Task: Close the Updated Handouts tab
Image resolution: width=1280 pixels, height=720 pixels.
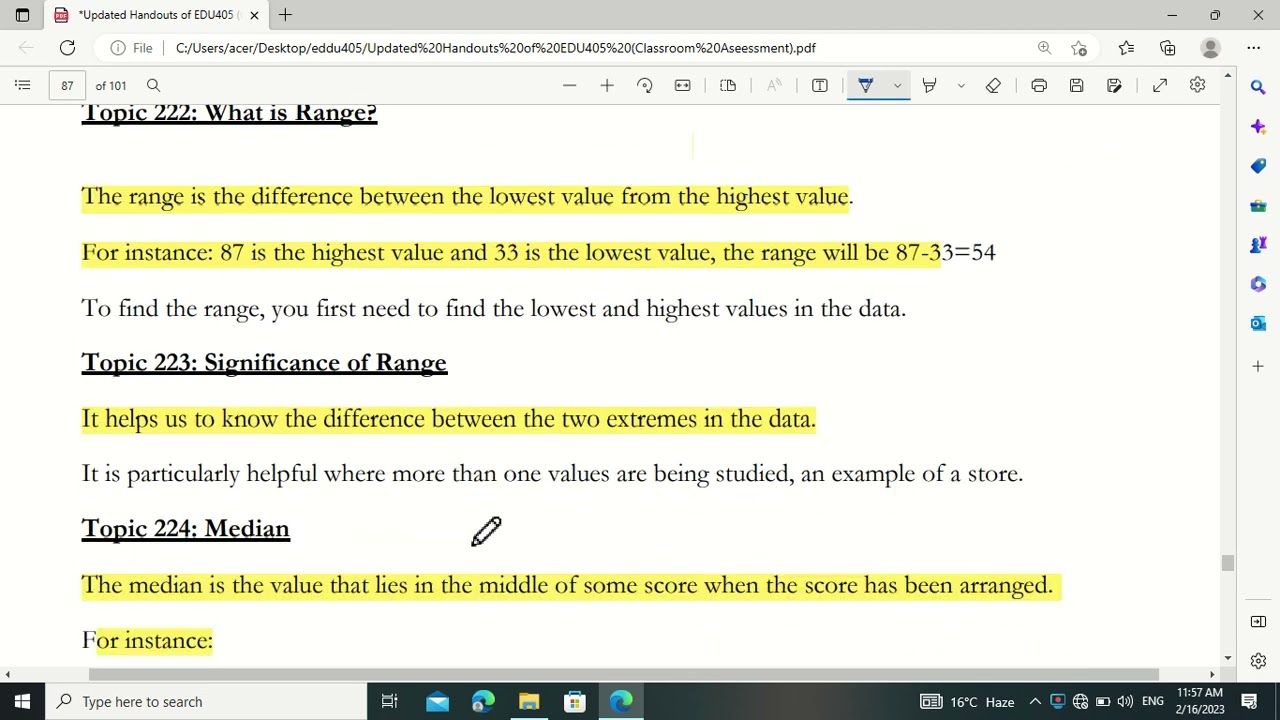Action: 254,15
